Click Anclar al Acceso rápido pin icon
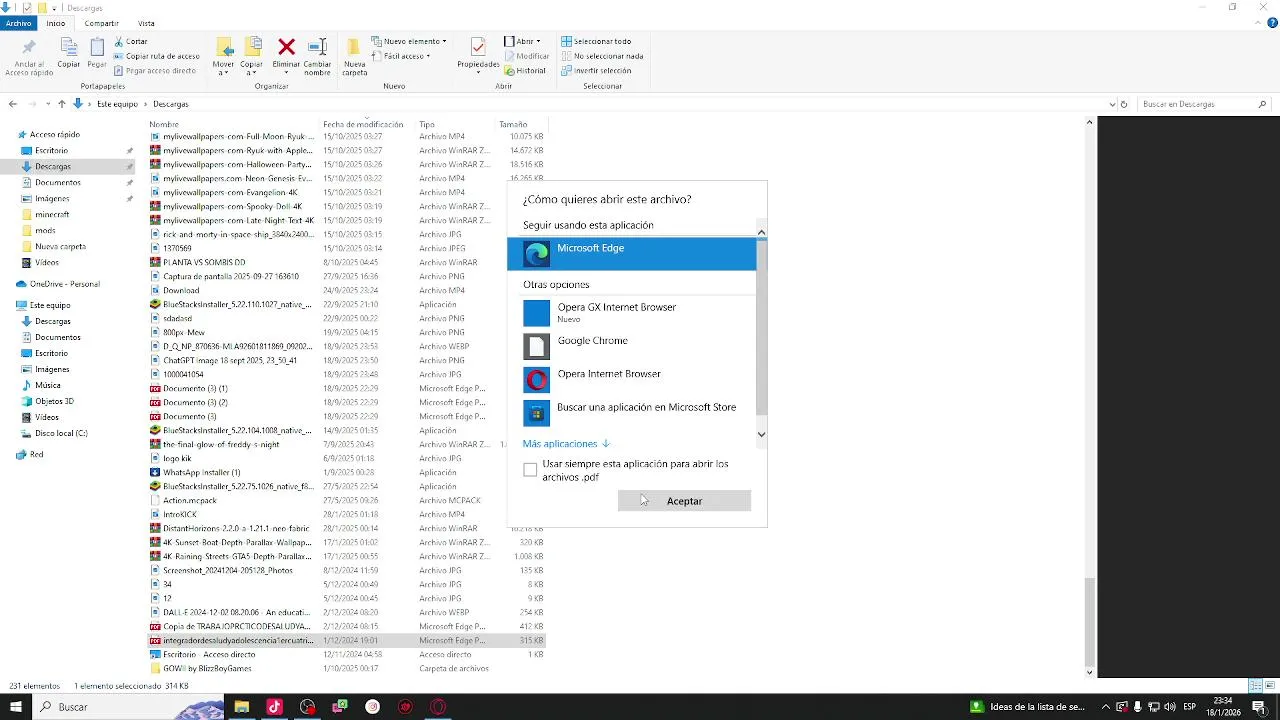Screen dimensions: 1280x720 click(29, 47)
